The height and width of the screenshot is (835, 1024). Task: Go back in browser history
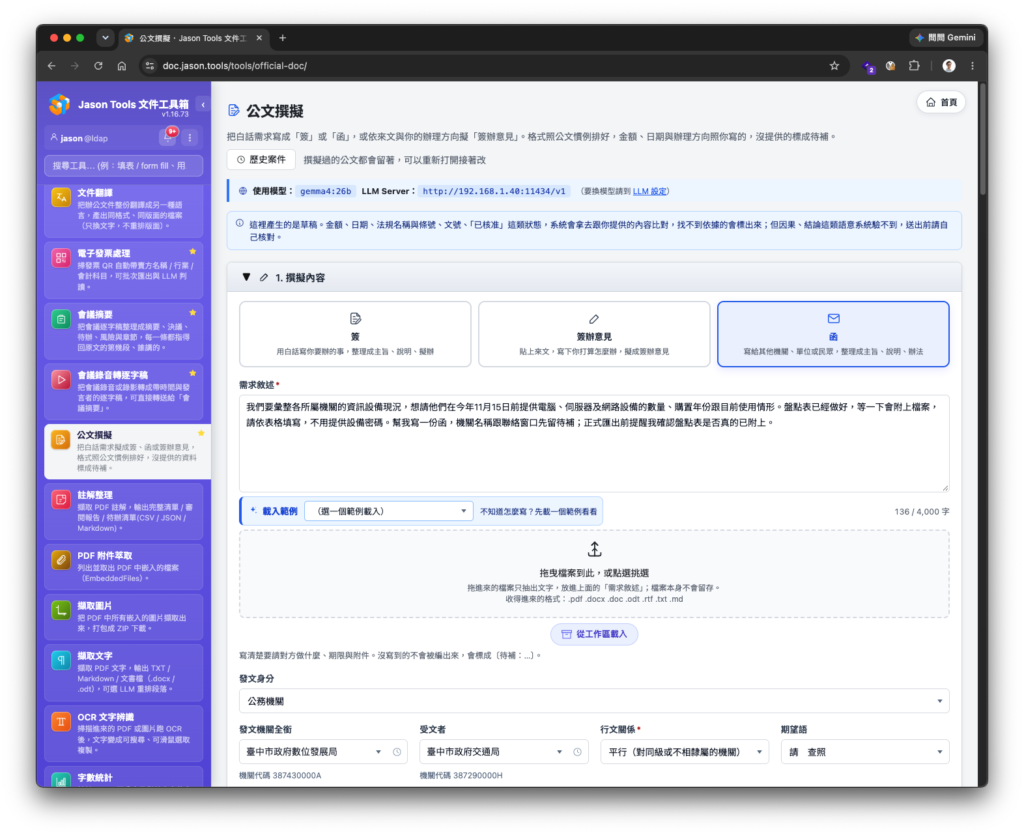coord(52,65)
